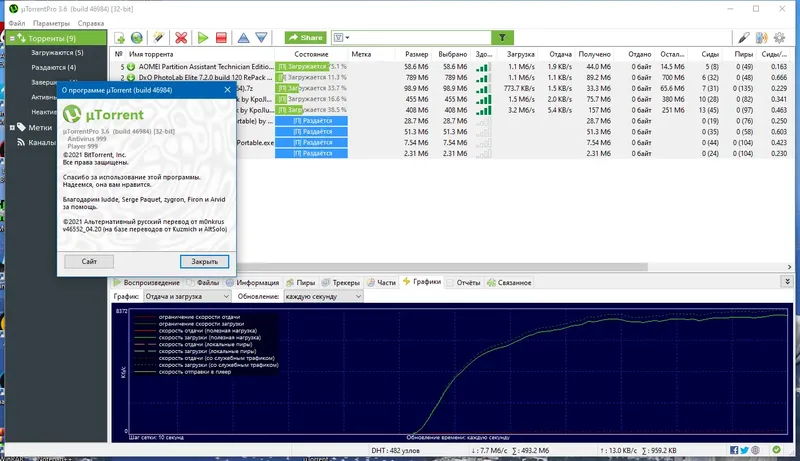Click the pen icon in top-right toolbar
The width and height of the screenshot is (800, 461).
pos(744,38)
